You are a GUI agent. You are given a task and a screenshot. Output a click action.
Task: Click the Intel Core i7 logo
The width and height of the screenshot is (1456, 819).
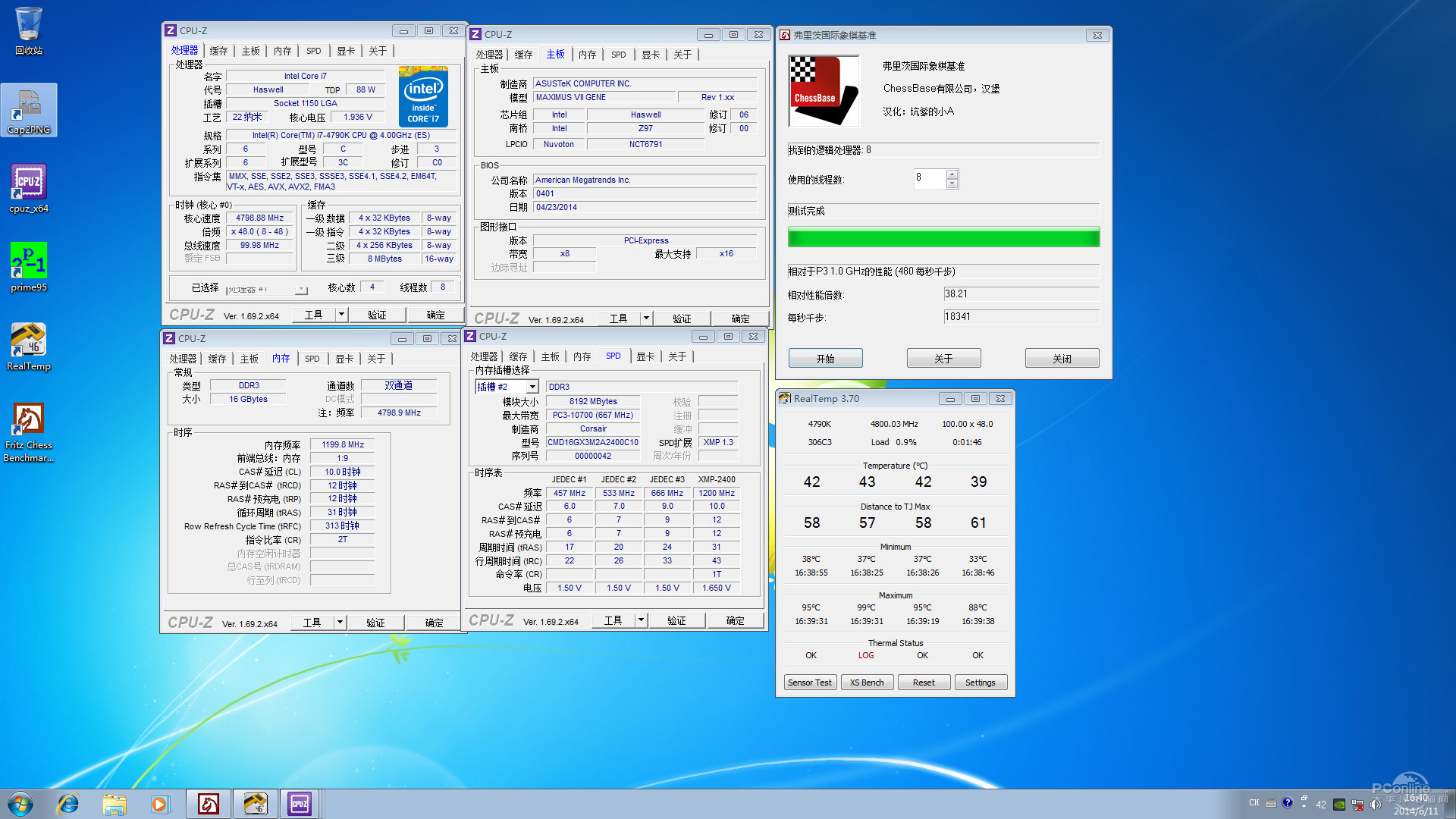point(423,96)
